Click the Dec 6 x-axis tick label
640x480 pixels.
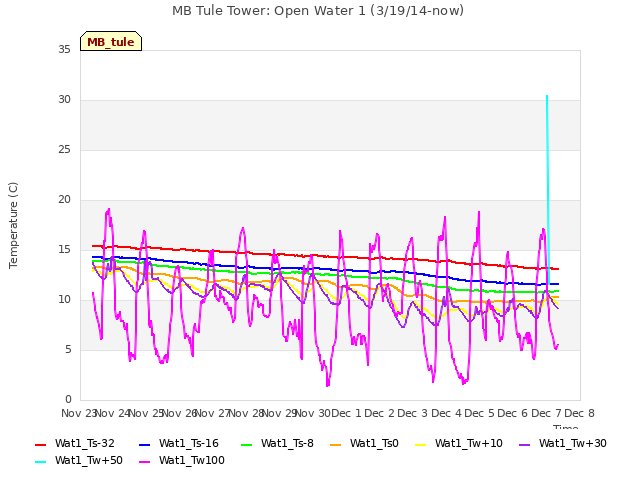pyautogui.click(x=513, y=413)
